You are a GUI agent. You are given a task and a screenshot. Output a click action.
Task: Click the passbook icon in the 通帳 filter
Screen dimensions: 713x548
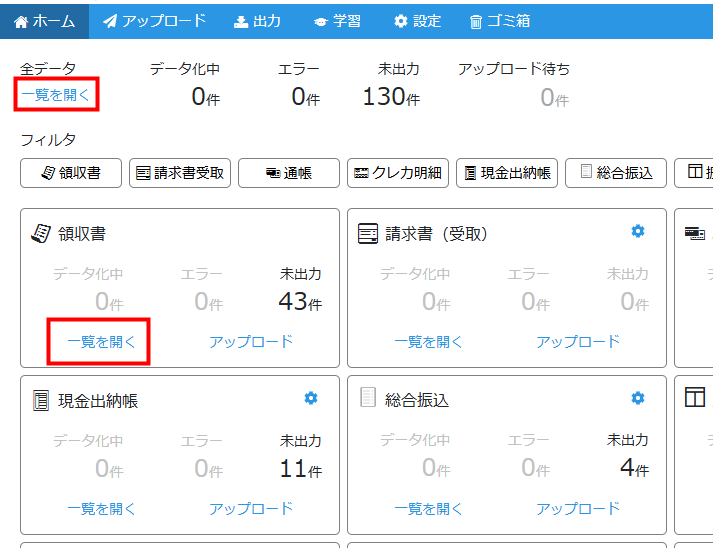(273, 173)
